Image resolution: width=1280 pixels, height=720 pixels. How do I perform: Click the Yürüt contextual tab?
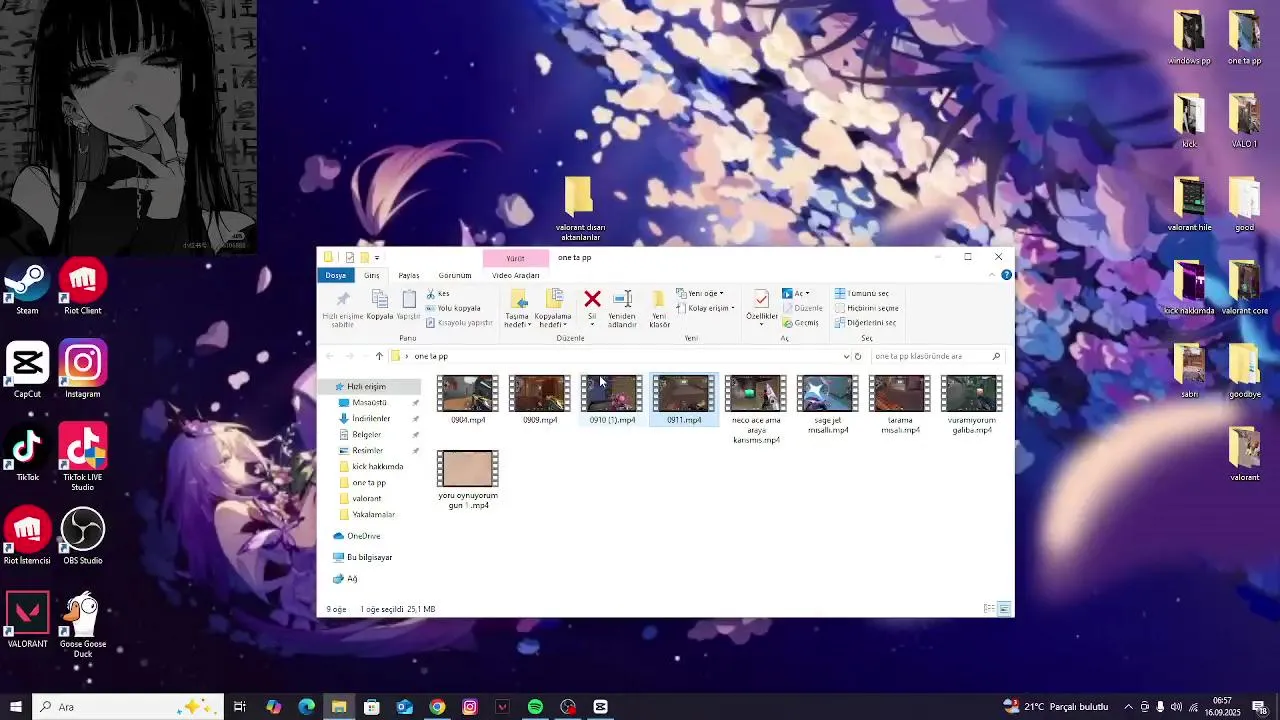click(516, 258)
